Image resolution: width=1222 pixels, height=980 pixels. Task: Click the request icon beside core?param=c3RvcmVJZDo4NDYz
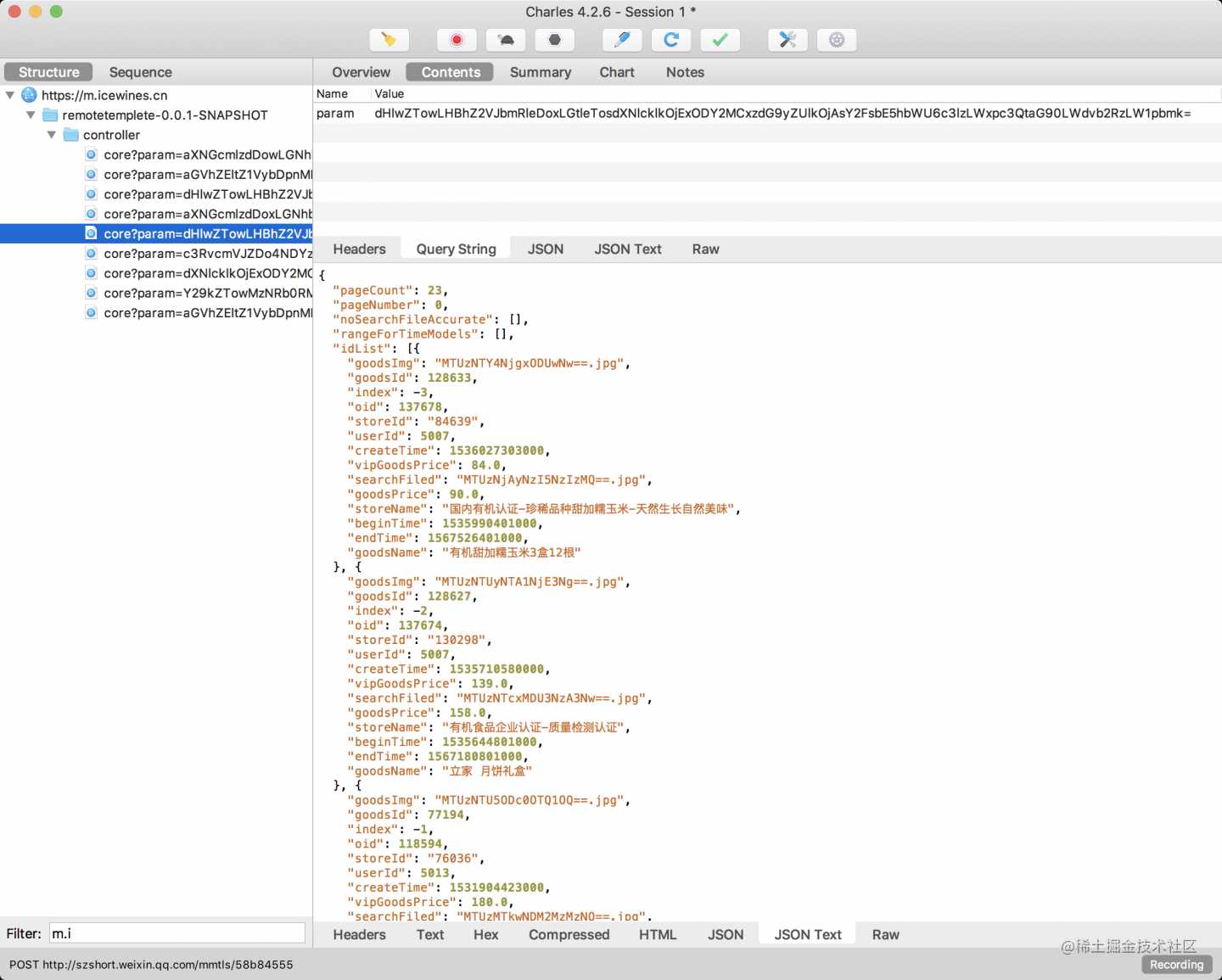(91, 253)
